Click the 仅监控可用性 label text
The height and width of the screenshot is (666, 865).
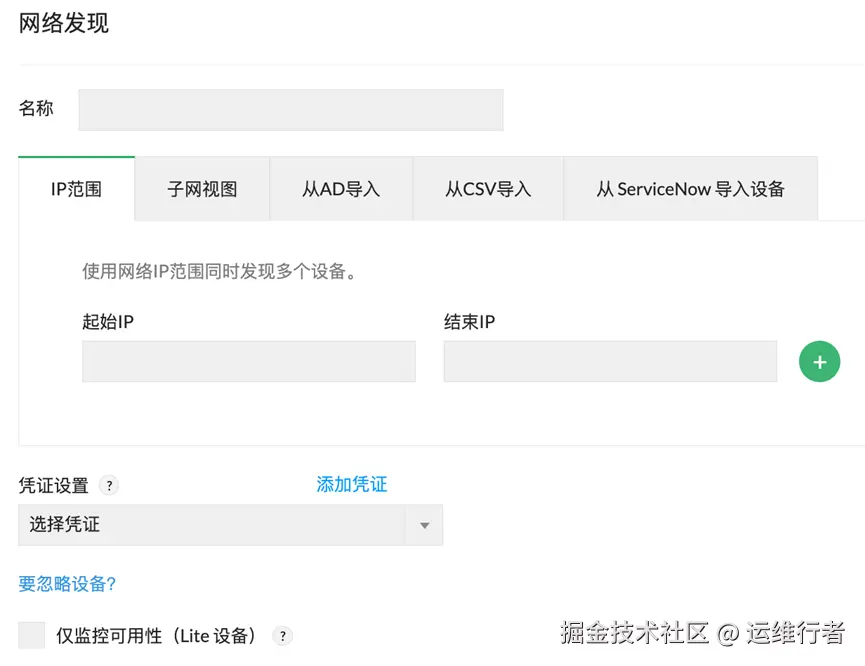pos(156,636)
